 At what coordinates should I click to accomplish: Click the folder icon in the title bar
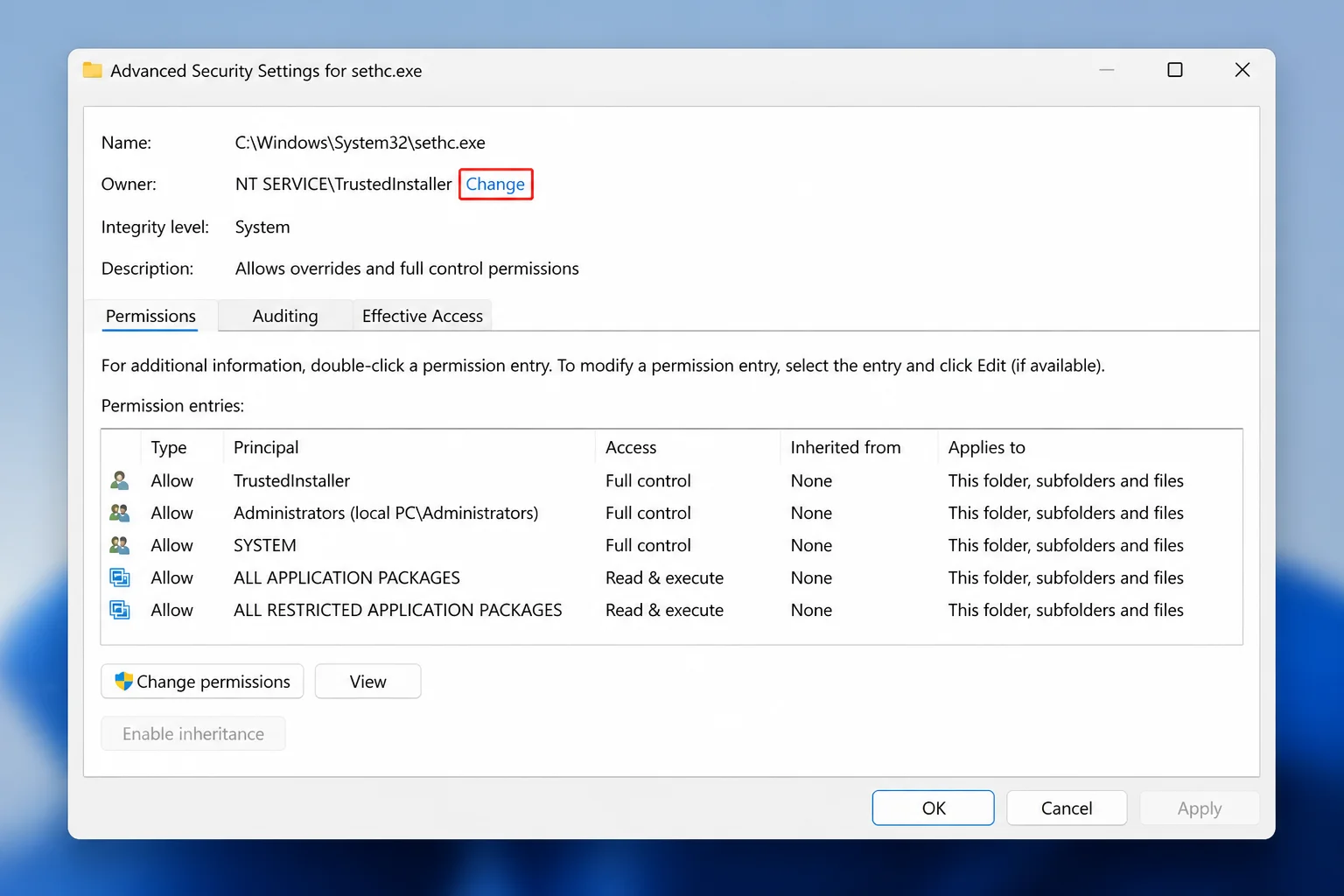(92, 70)
